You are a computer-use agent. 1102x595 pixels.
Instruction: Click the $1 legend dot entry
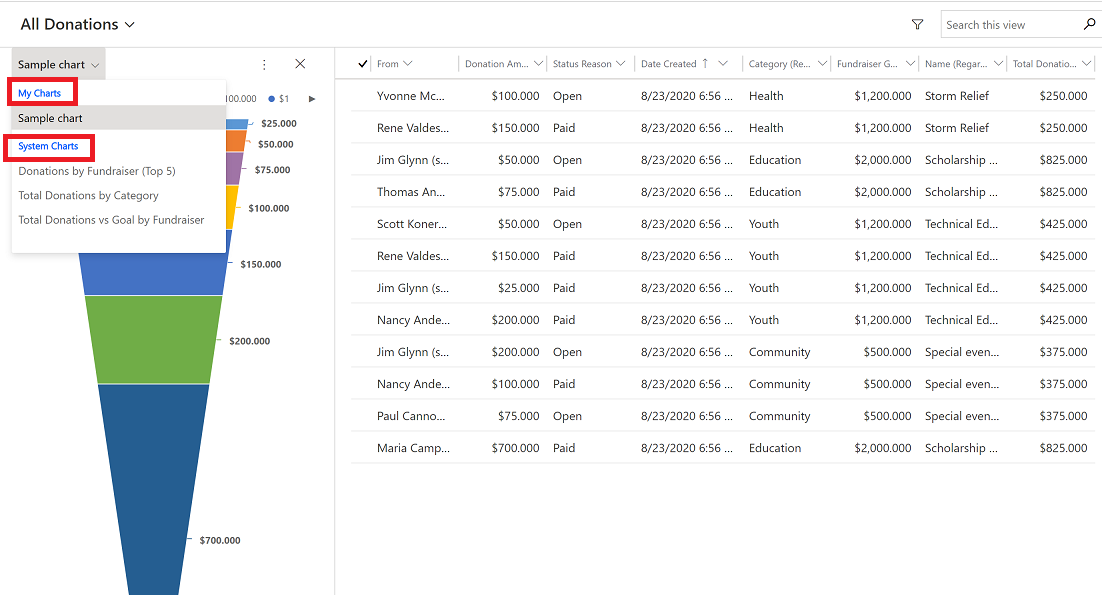(x=279, y=99)
